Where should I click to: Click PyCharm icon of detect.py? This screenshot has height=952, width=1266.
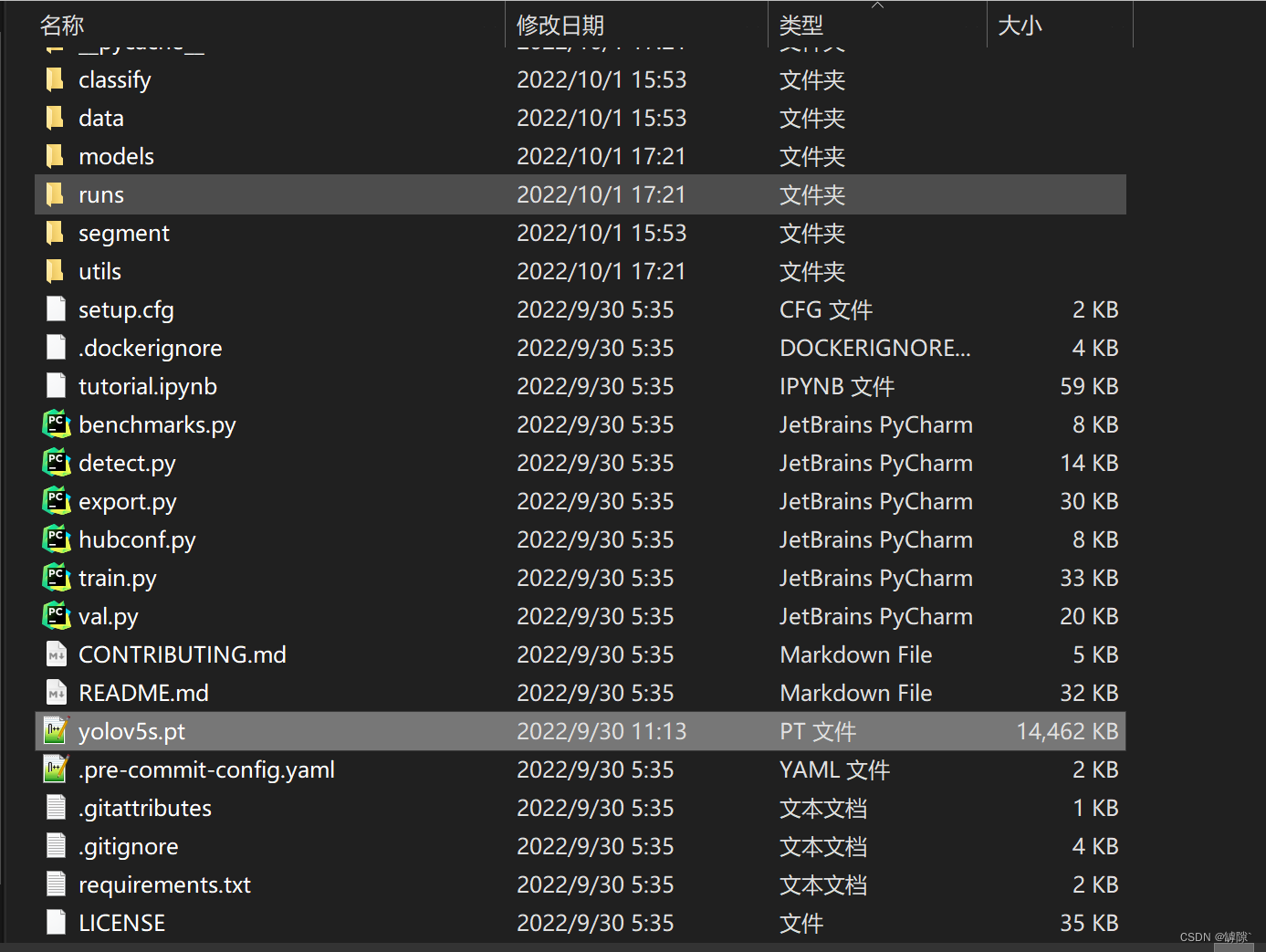(x=57, y=463)
